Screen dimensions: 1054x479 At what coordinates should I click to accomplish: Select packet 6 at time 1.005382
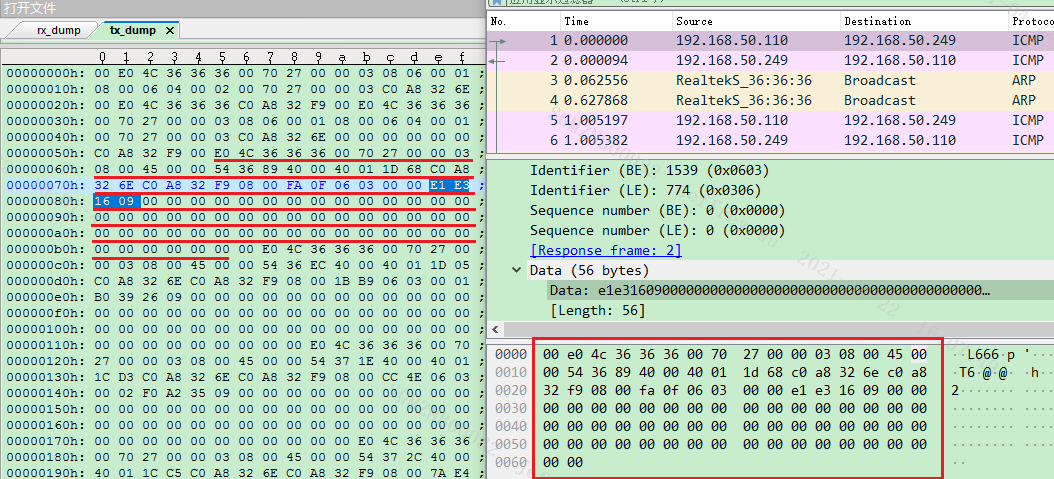(746, 140)
